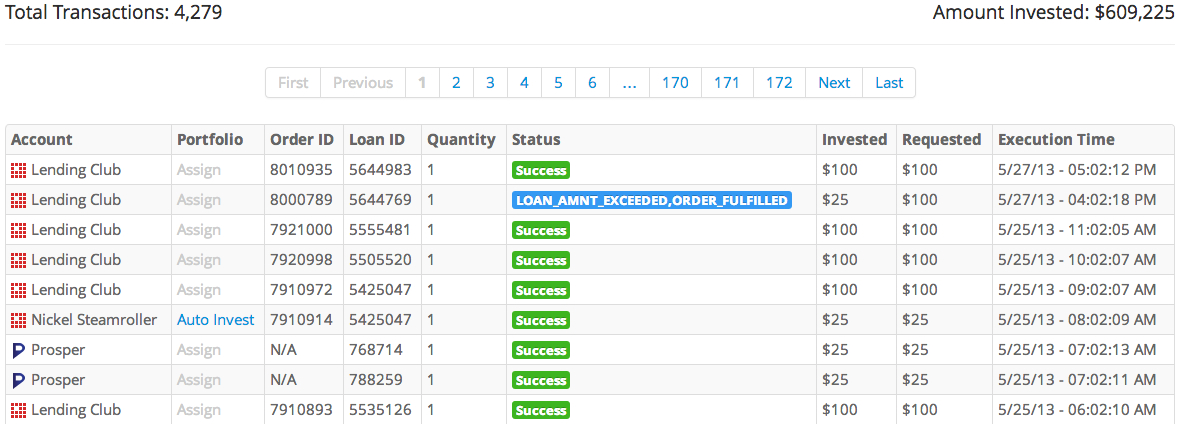Go to pagination page 4
This screenshot has height=424, width=1189.
[x=524, y=83]
